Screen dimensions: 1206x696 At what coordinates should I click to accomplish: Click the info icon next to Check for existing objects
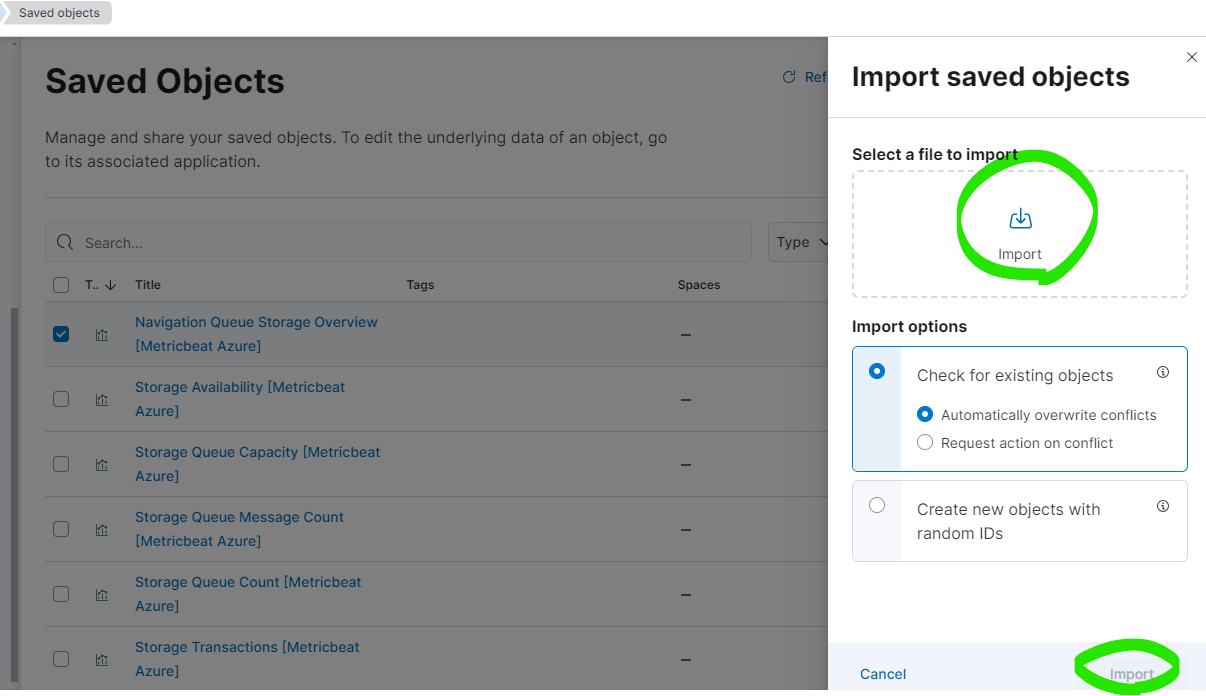(x=1163, y=371)
